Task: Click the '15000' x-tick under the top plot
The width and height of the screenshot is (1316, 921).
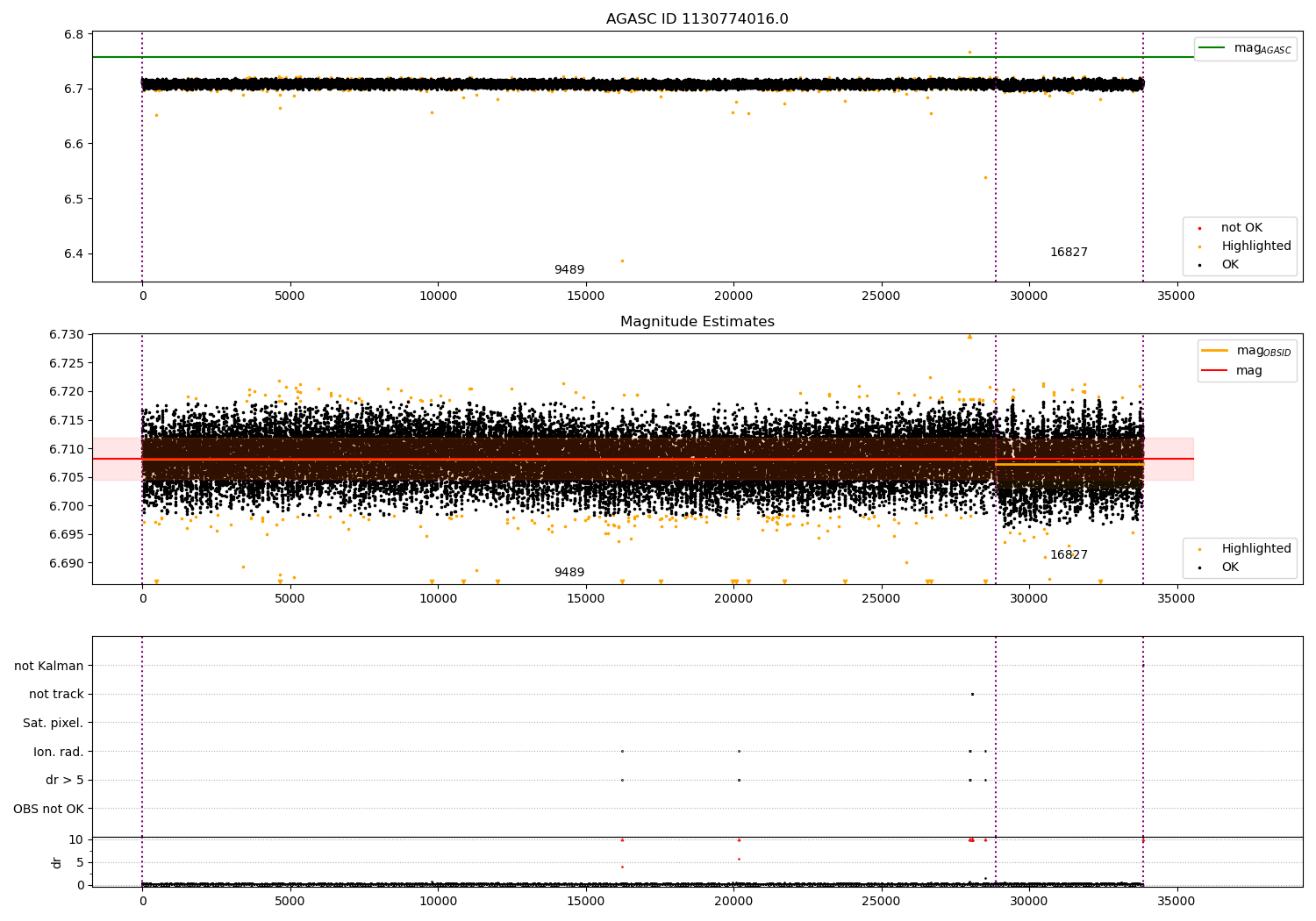Action: [585, 296]
